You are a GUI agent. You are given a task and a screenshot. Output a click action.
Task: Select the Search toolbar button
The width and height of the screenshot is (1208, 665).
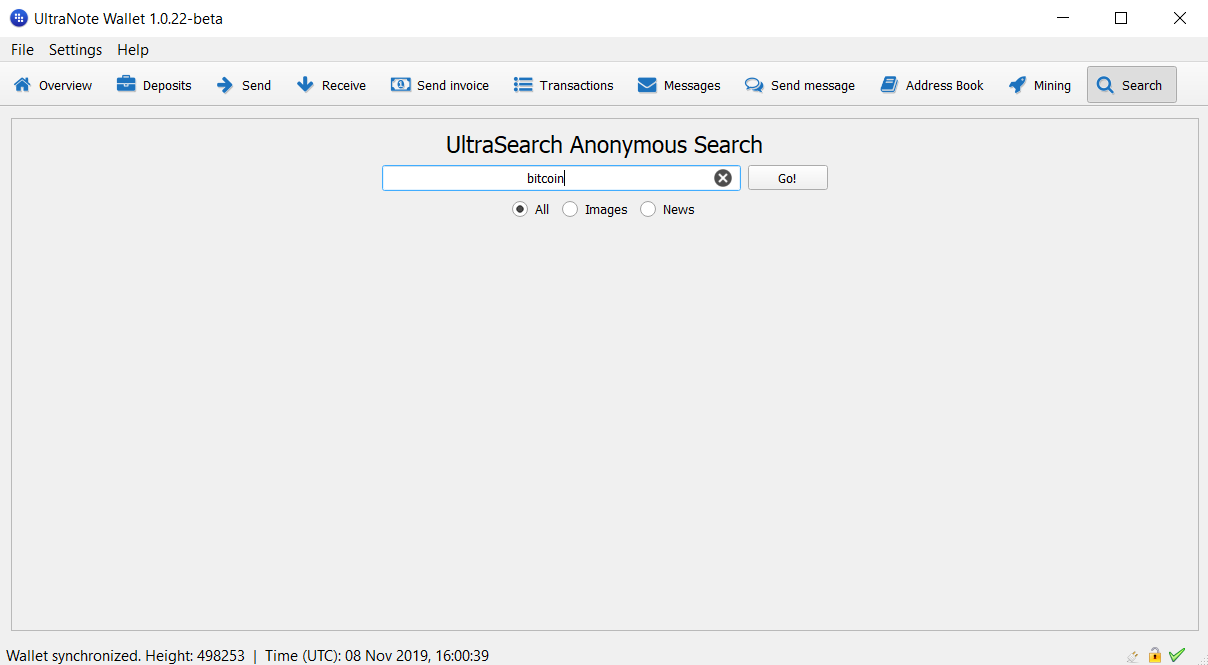[1131, 85]
